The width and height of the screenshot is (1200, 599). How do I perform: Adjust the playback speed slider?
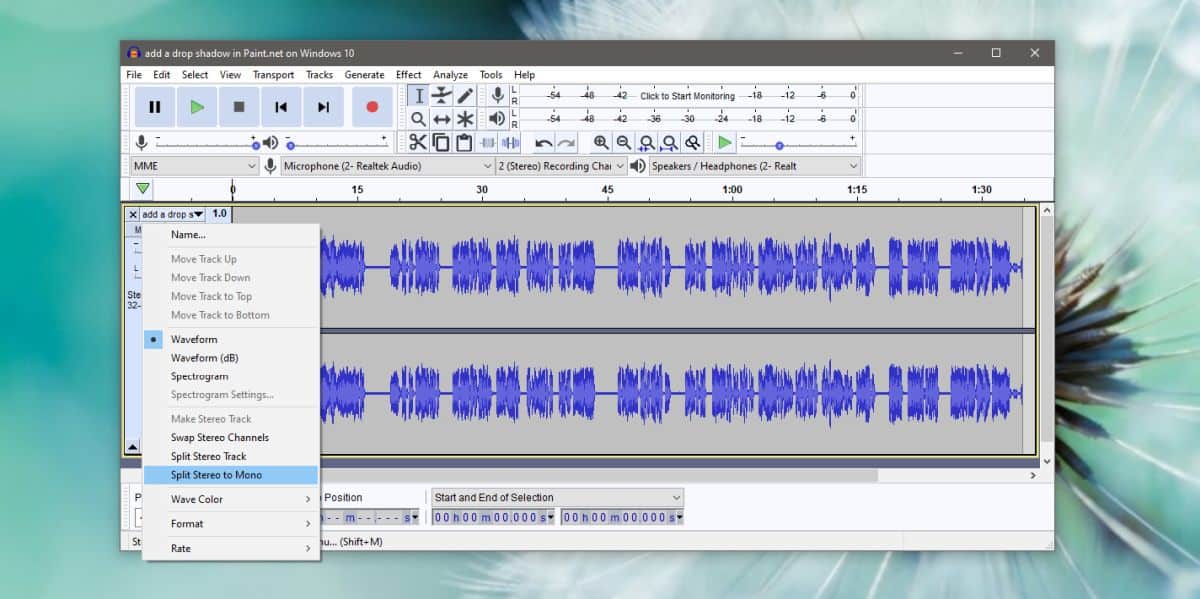(797, 143)
